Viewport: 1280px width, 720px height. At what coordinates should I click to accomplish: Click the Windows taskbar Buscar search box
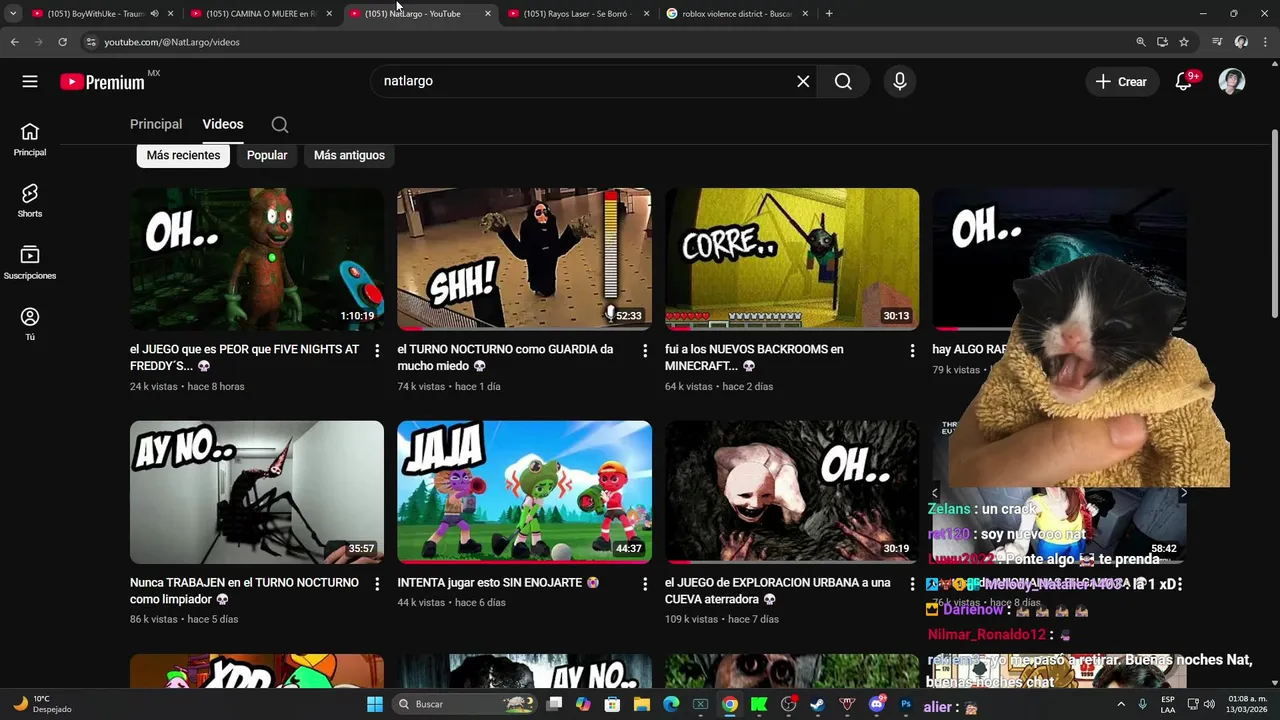(465, 704)
